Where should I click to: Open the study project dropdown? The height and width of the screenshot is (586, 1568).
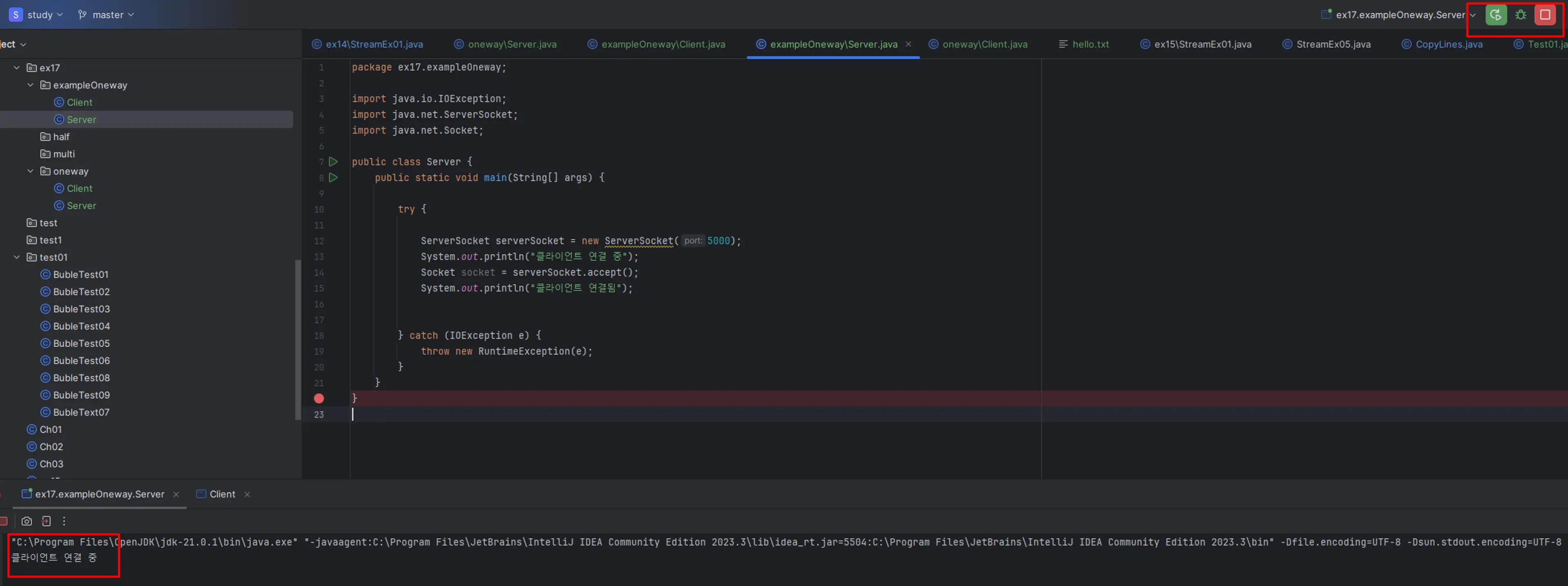[45, 15]
